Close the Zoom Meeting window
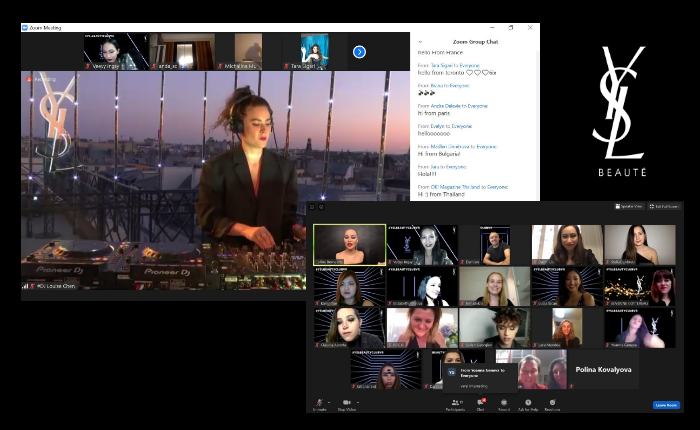The image size is (700, 430). 530,28
